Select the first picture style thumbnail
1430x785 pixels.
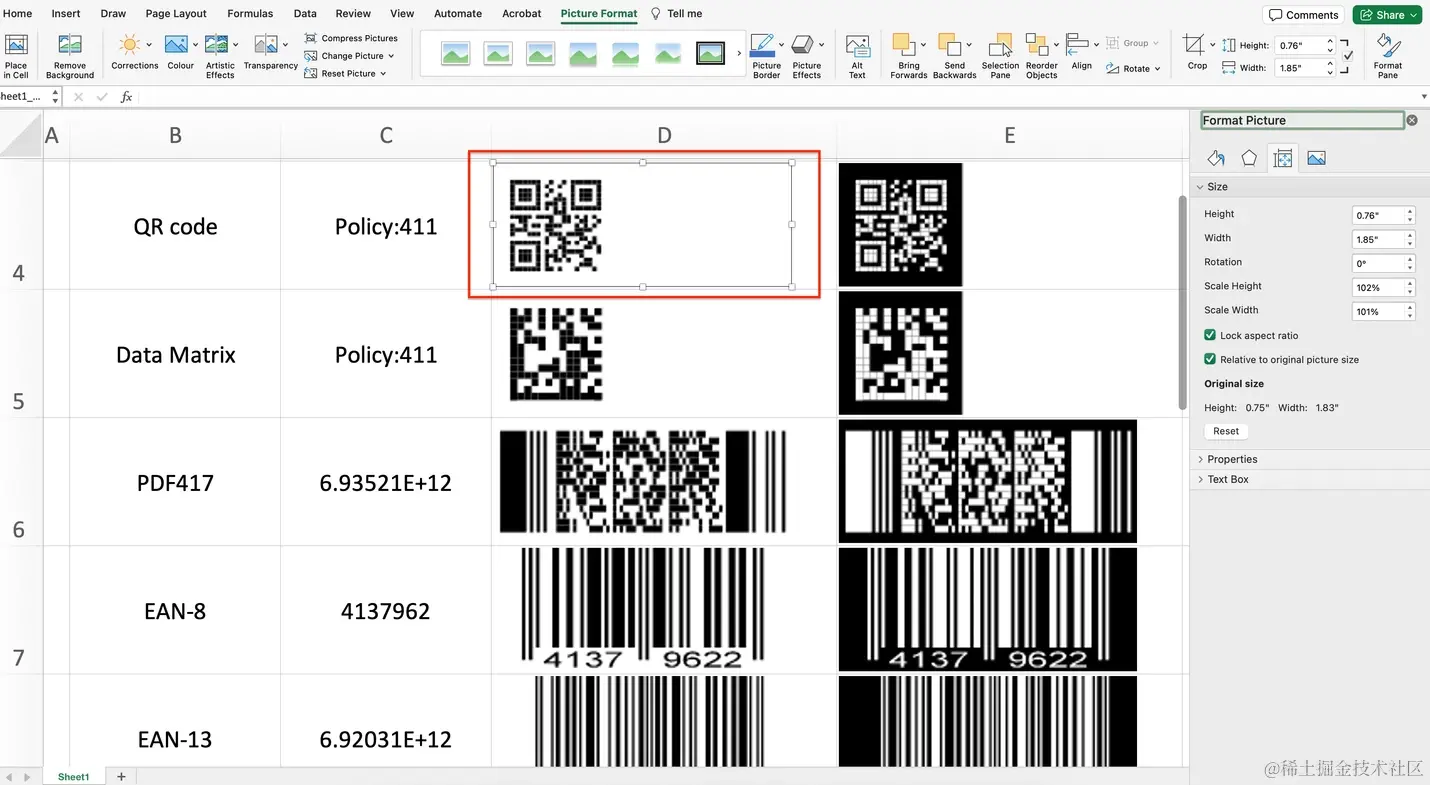tap(456, 54)
